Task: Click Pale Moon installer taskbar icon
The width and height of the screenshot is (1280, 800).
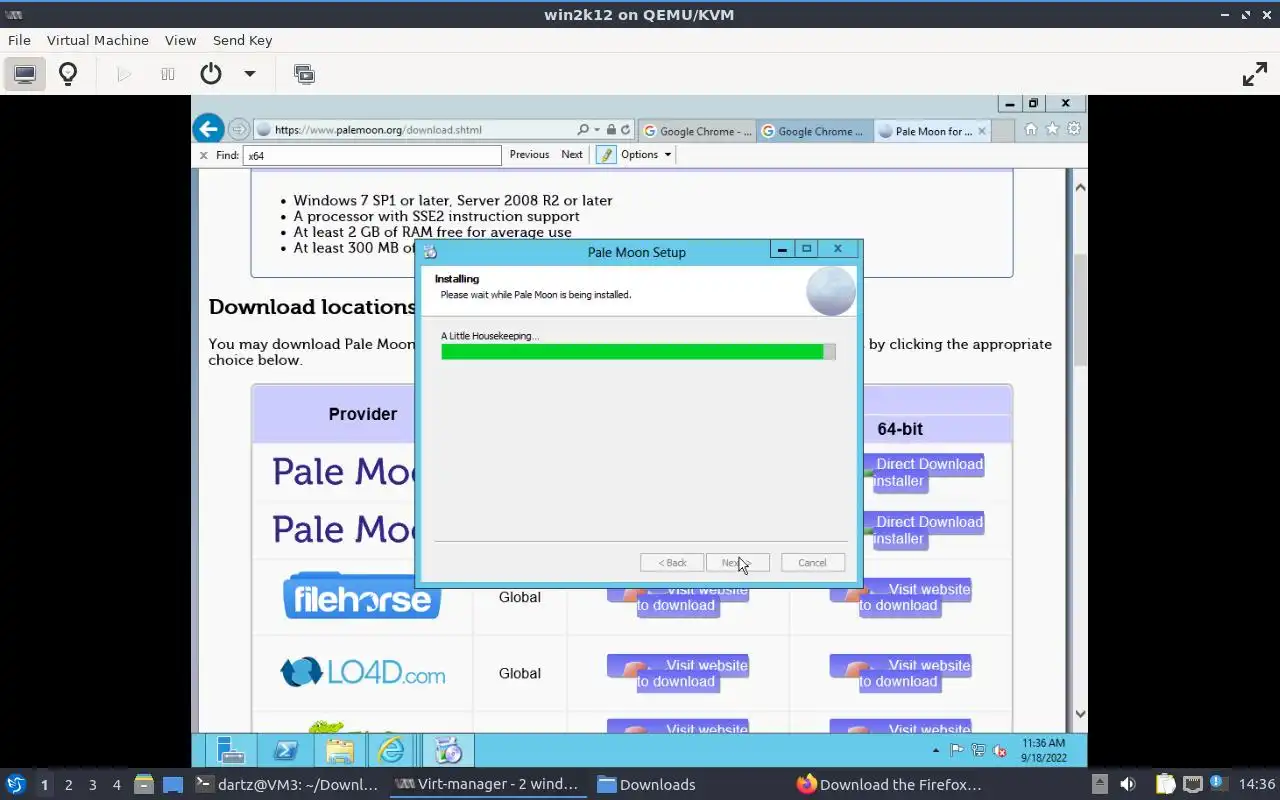Action: click(448, 750)
